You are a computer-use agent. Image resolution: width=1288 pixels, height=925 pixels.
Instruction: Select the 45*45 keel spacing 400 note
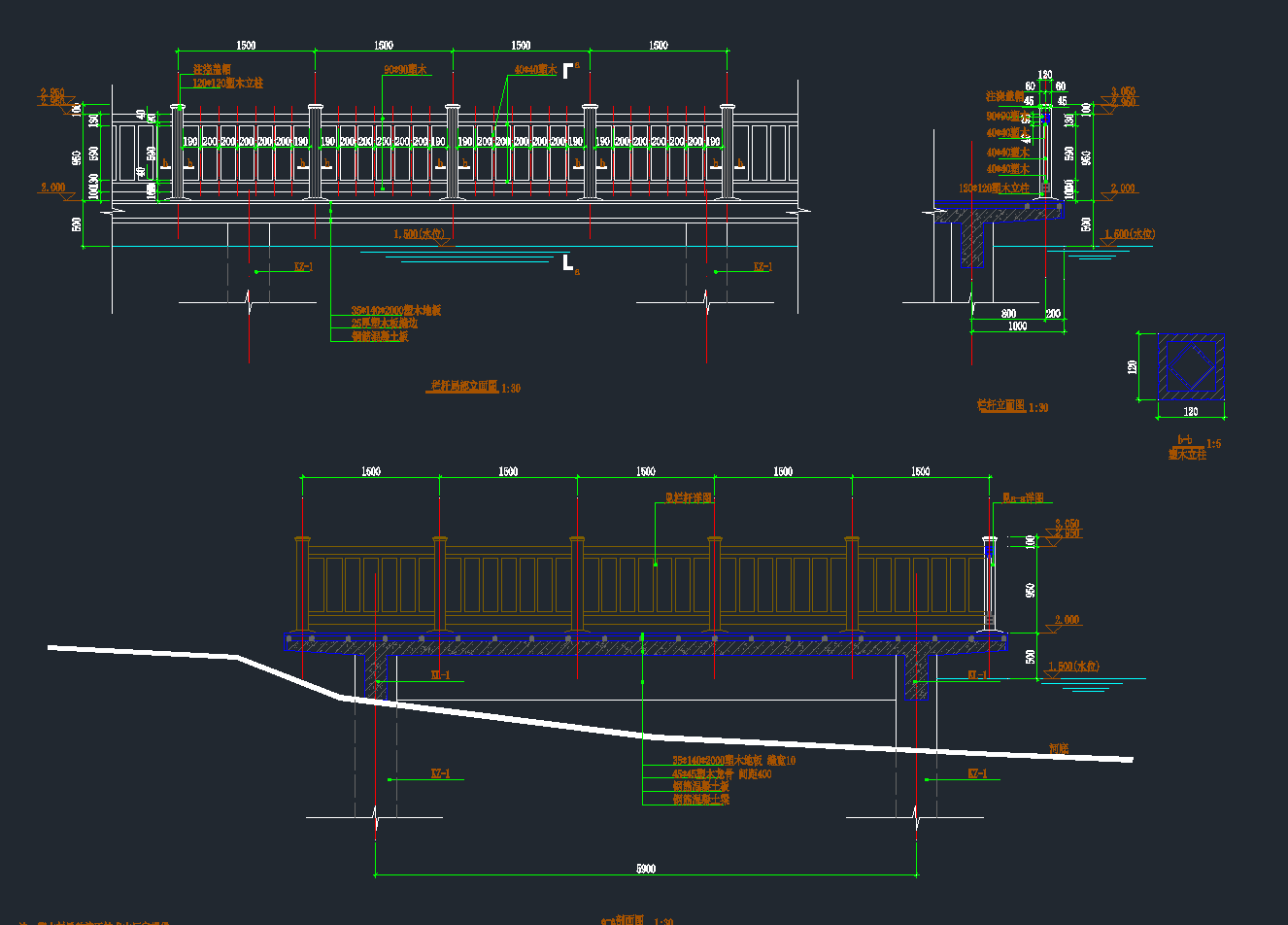tap(722, 773)
